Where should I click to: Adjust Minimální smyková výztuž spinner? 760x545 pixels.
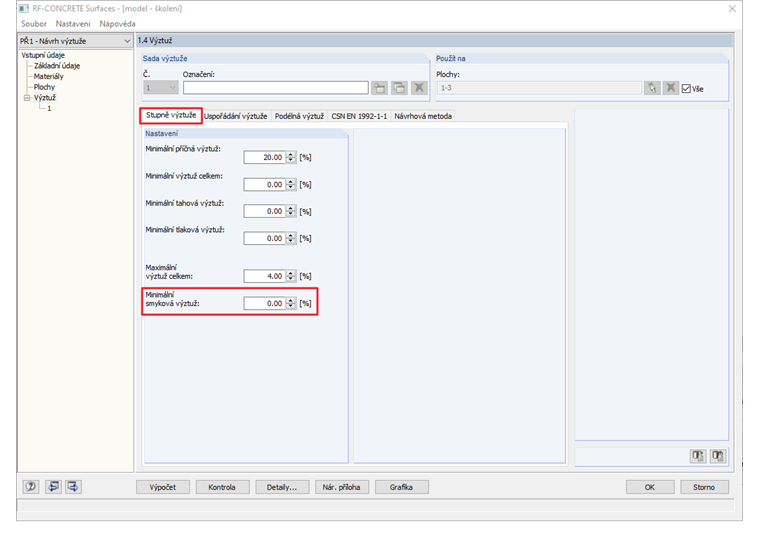point(290,303)
